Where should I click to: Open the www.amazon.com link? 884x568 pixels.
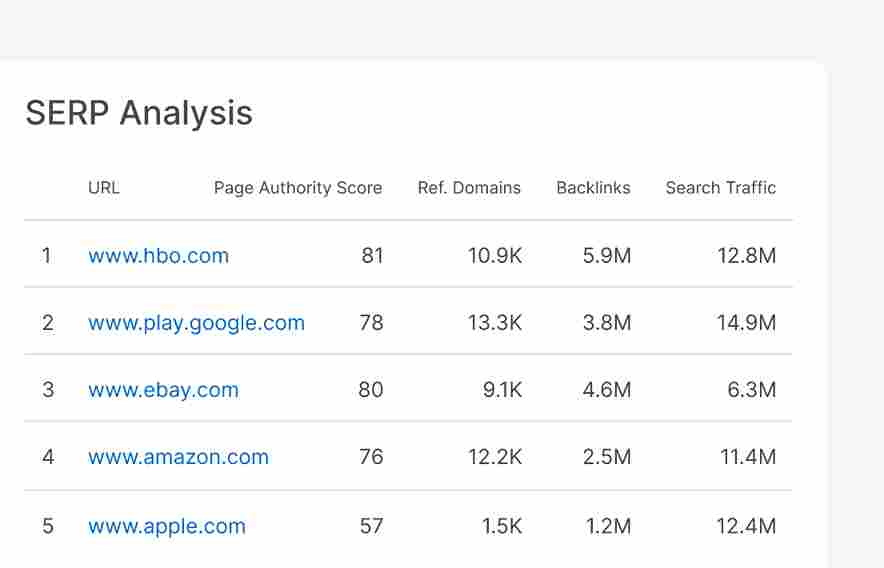tap(179, 457)
